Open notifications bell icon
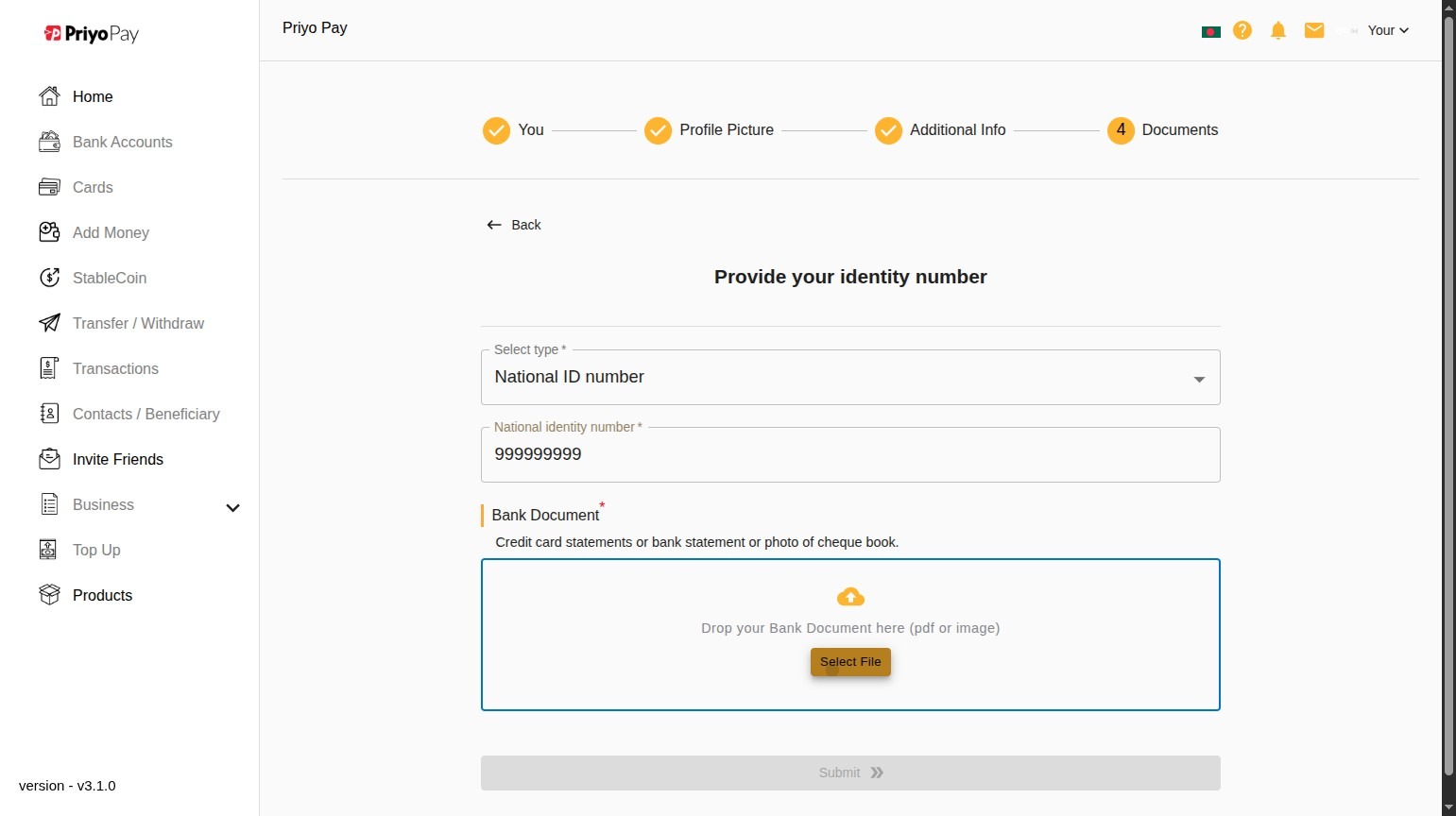Screen dimensions: 1456x816 (x=1278, y=30)
